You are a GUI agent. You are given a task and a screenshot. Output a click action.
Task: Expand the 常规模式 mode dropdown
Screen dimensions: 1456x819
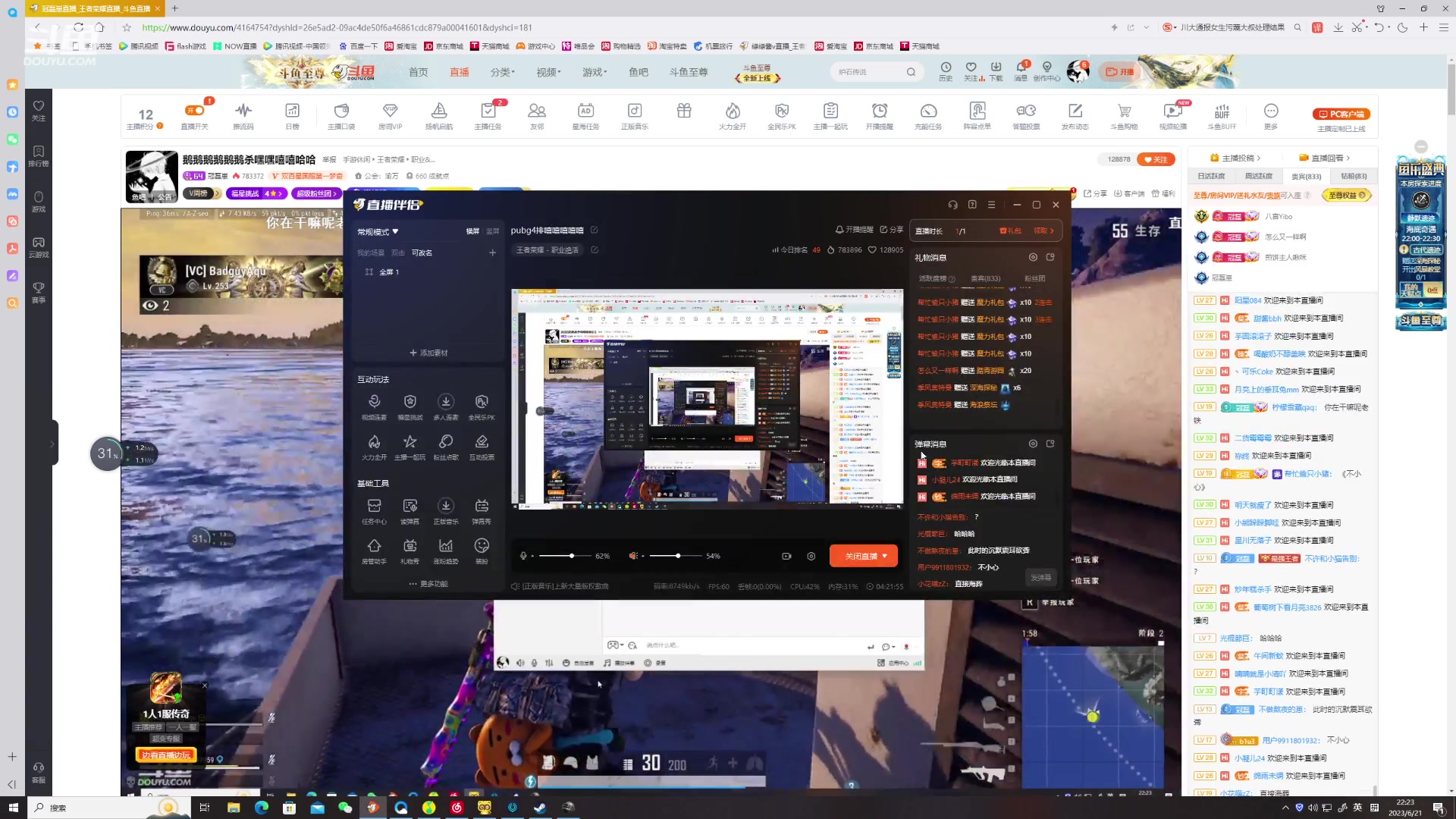[378, 231]
